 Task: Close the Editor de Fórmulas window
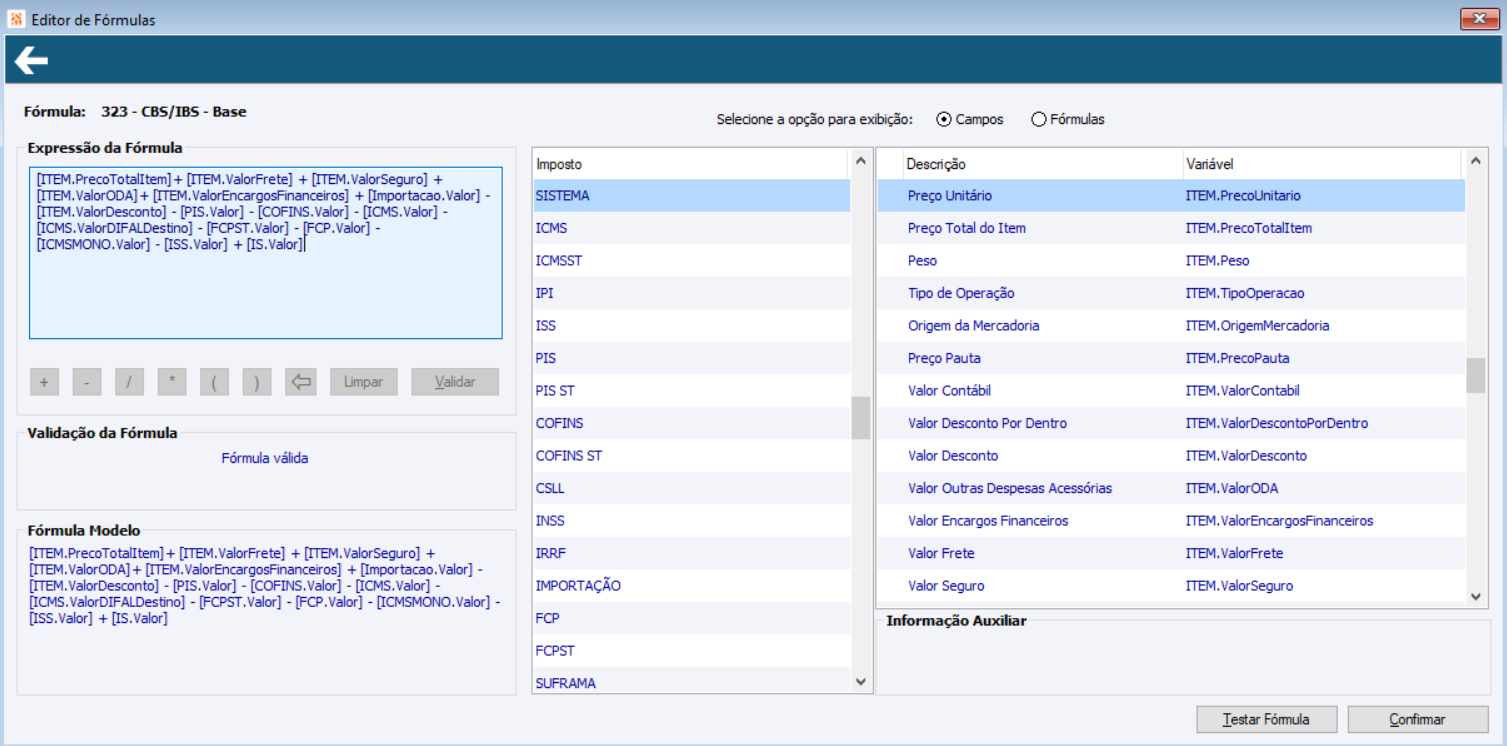pyautogui.click(x=1480, y=19)
